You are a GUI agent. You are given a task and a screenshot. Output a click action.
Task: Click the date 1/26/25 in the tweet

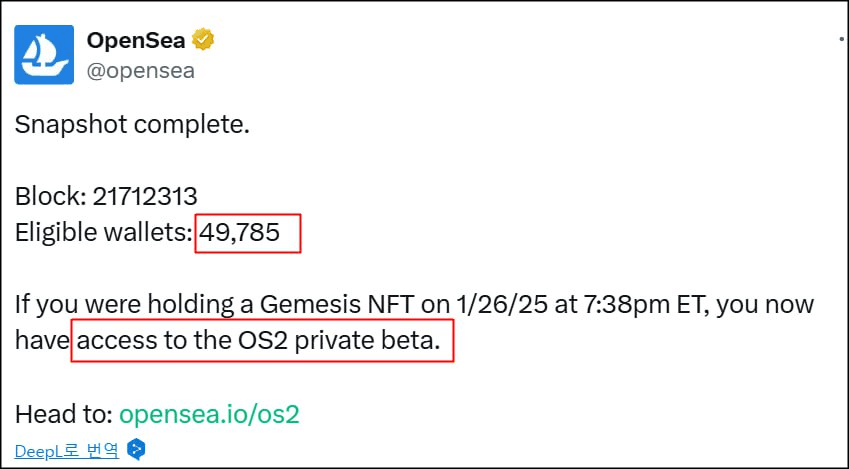[502, 304]
